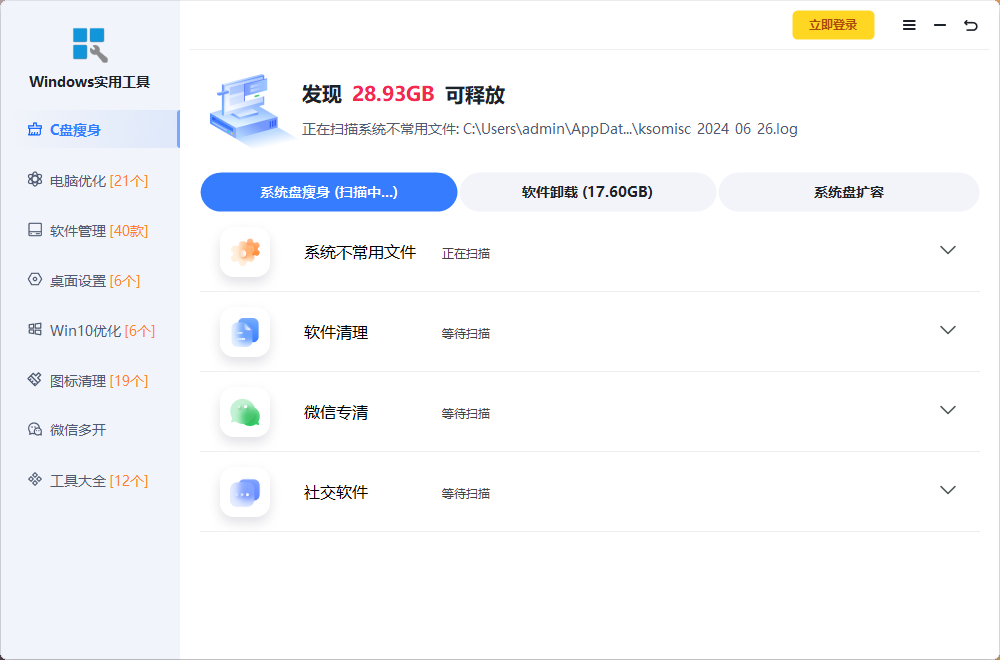The height and width of the screenshot is (660, 1000).
Task: Expand the 软件清理 row chevron
Action: pos(948,330)
